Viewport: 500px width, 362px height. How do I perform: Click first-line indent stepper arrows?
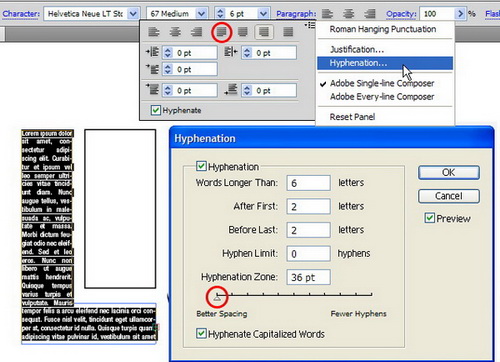pyautogui.click(x=168, y=69)
